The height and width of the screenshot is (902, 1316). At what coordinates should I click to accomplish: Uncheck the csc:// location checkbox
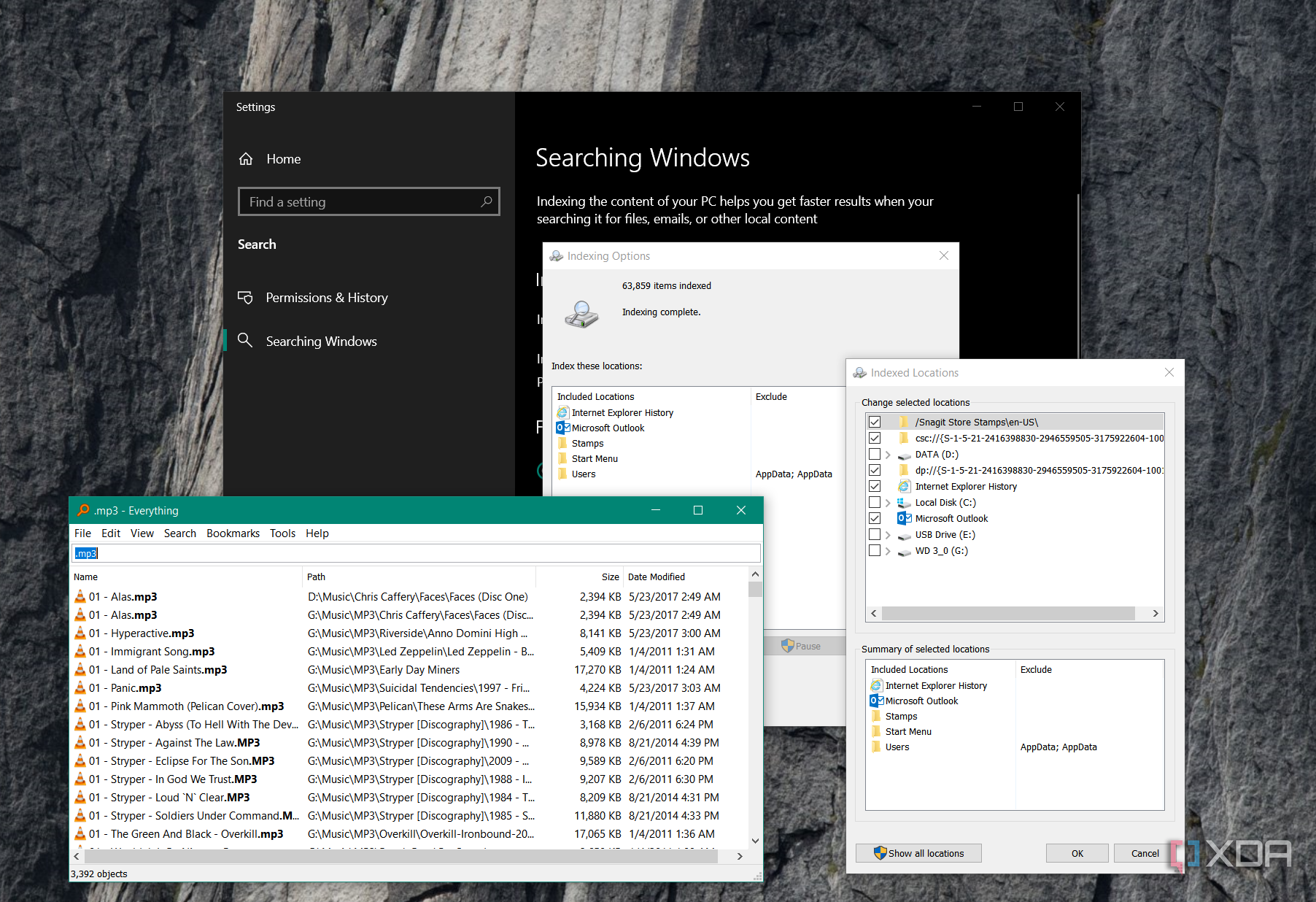[875, 438]
